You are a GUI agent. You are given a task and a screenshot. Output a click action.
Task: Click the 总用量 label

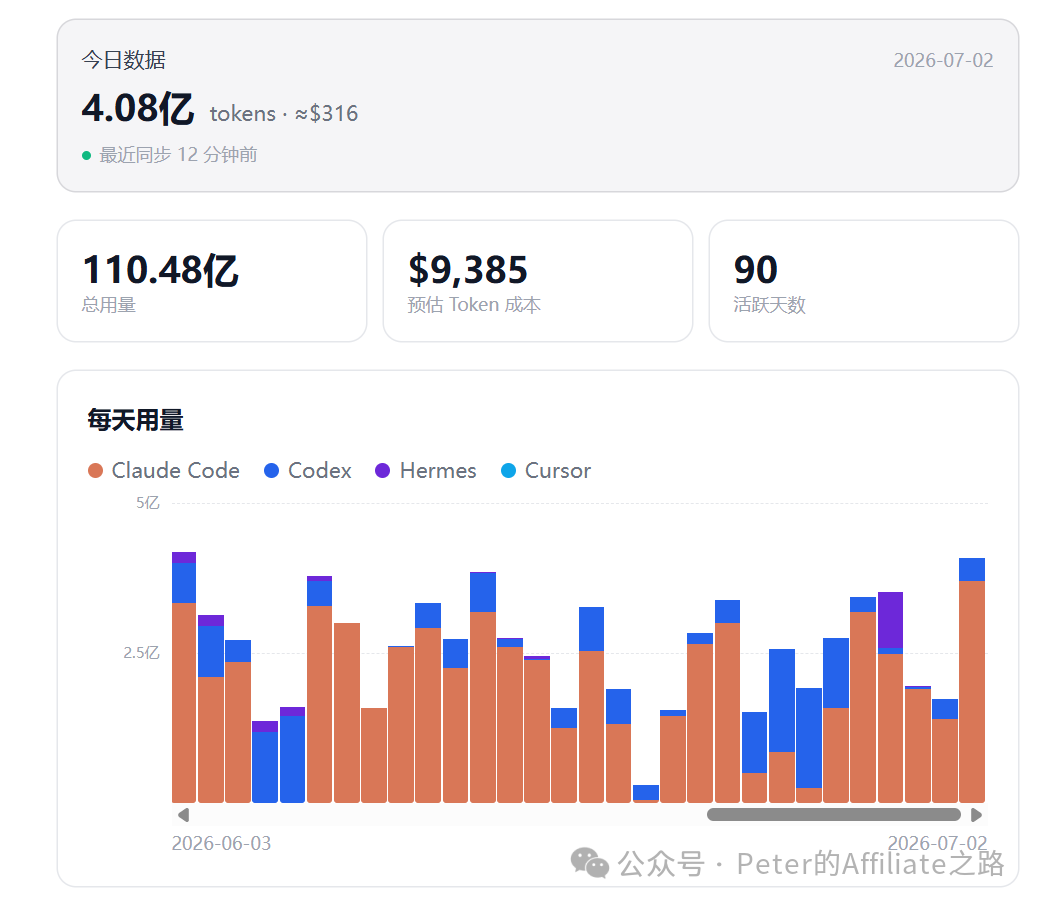[109, 304]
